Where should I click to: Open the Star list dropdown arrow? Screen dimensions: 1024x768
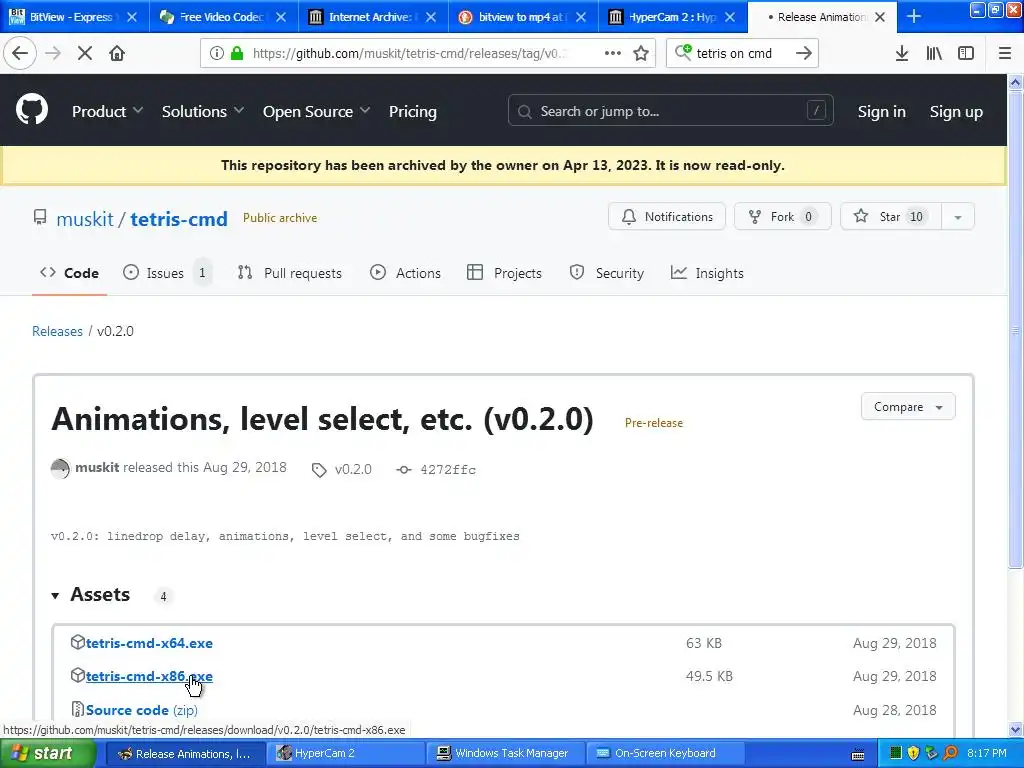[958, 217]
